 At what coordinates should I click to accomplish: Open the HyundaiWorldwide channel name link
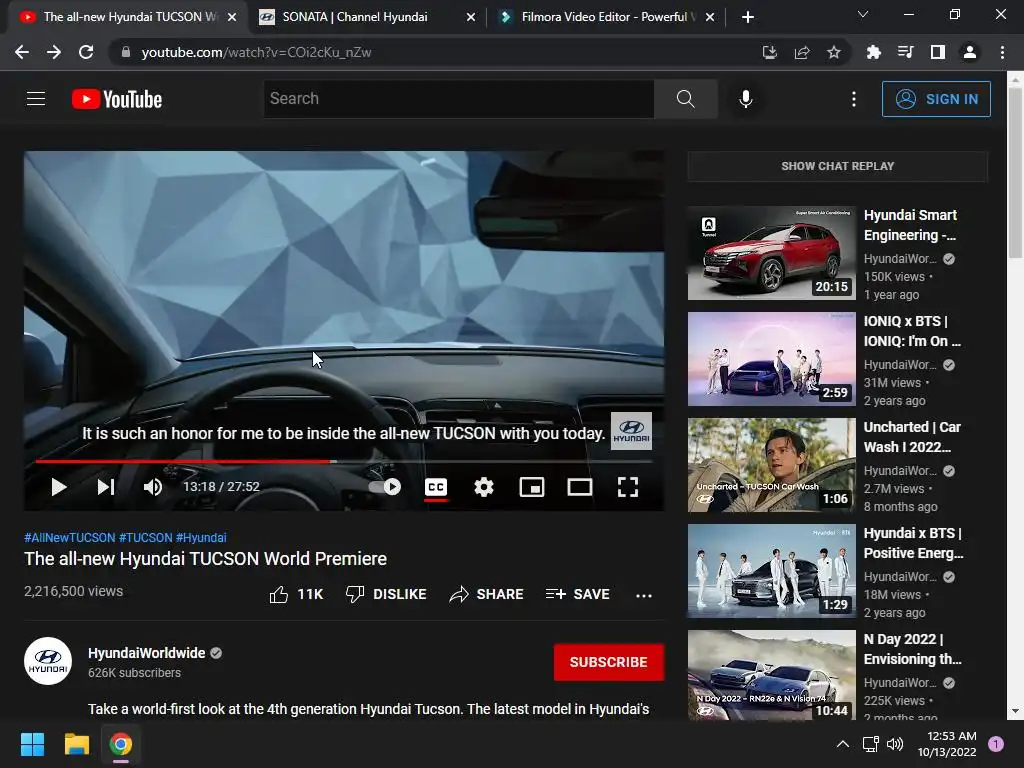point(146,653)
